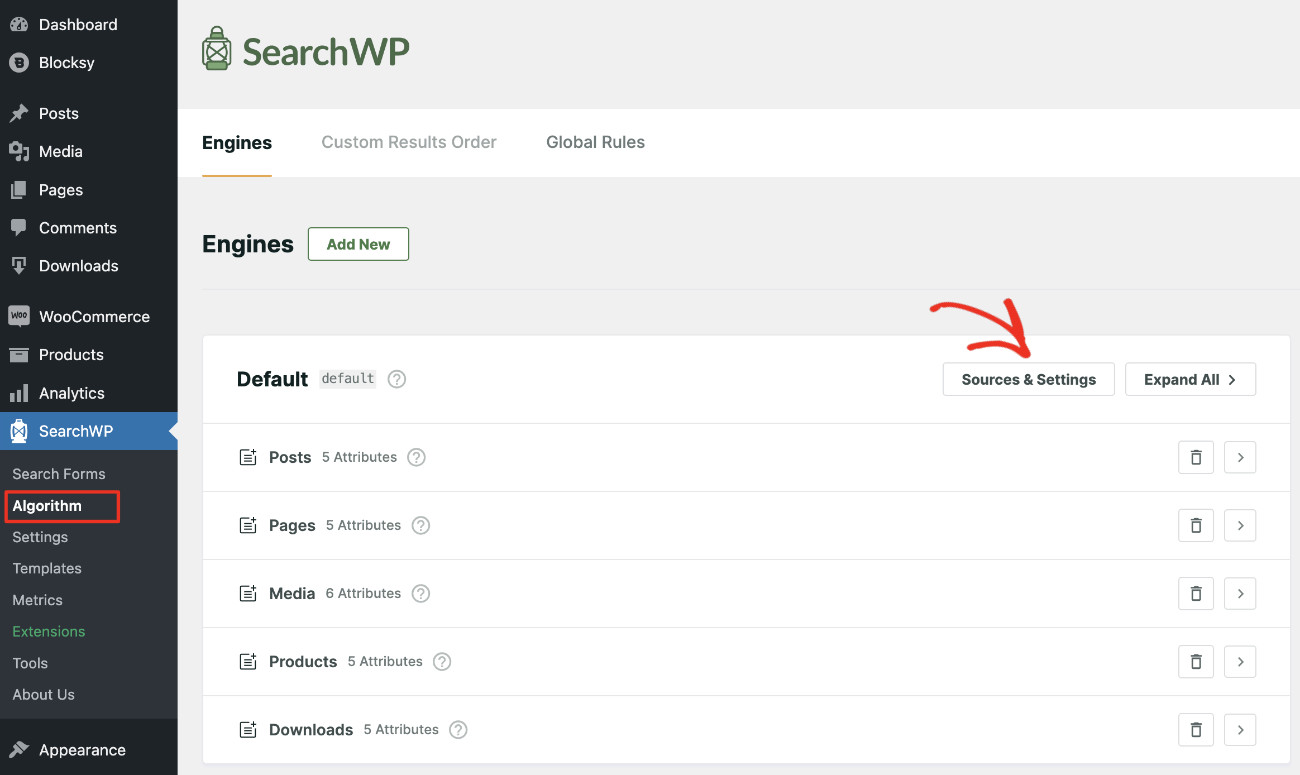Navigate to the Extensions submenu link

48,631
